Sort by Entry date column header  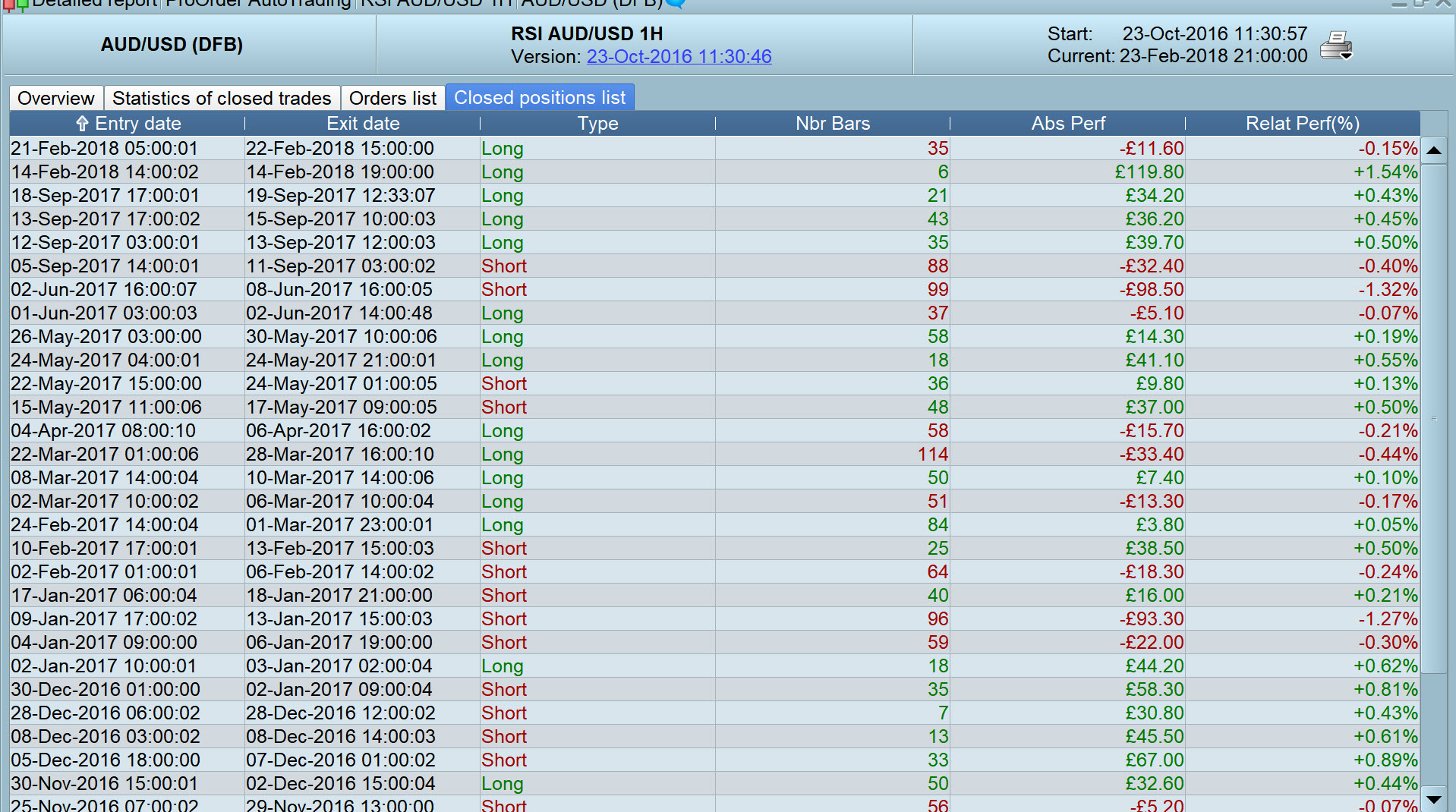pos(128,123)
